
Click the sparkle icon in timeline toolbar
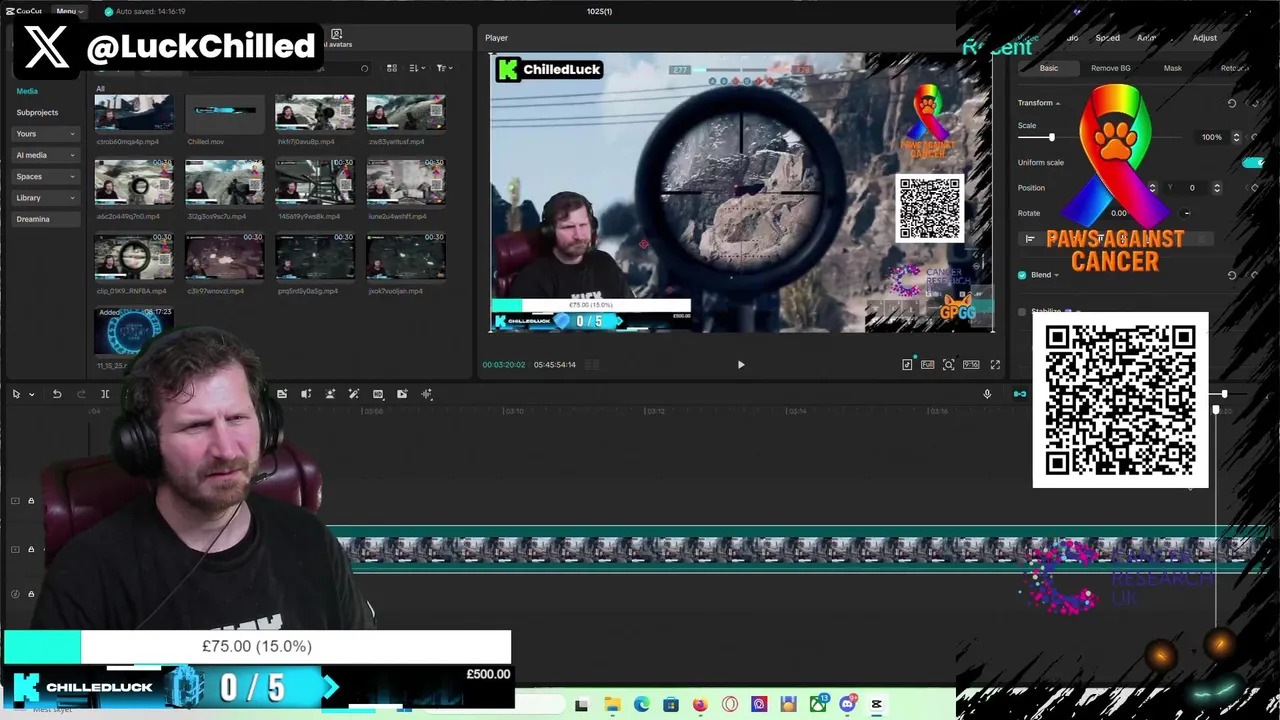[426, 394]
